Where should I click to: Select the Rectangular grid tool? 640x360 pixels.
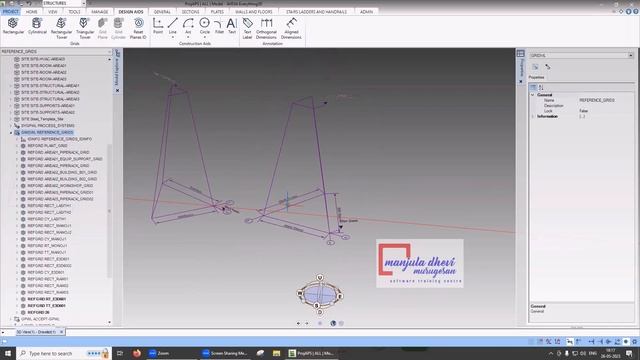coord(13,27)
